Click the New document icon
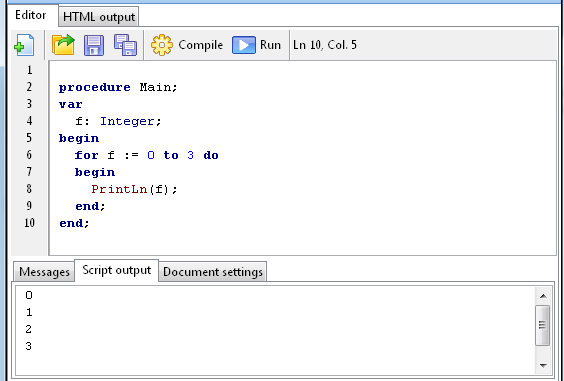Screen dimensions: 564x381 [x=24, y=45]
